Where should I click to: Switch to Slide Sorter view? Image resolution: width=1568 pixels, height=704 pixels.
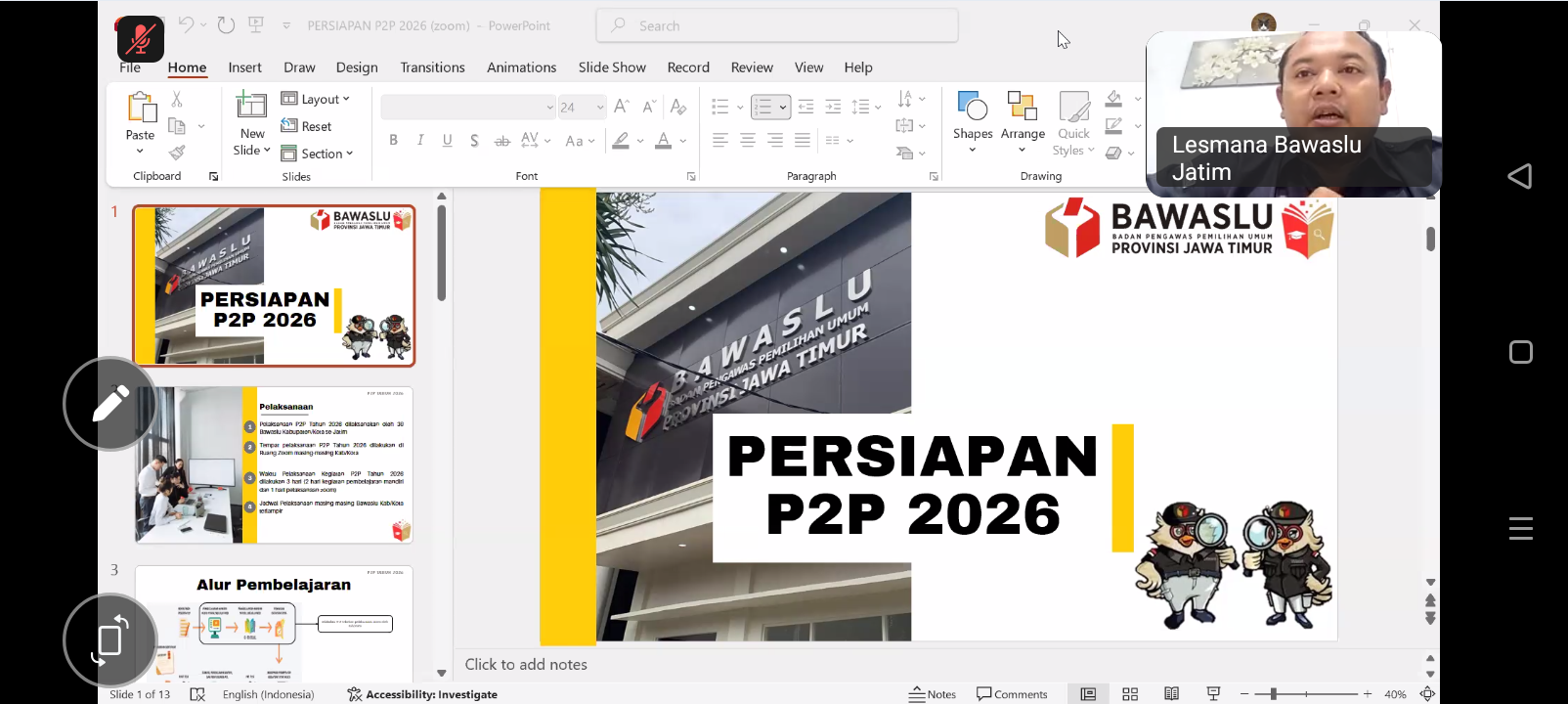1130,694
